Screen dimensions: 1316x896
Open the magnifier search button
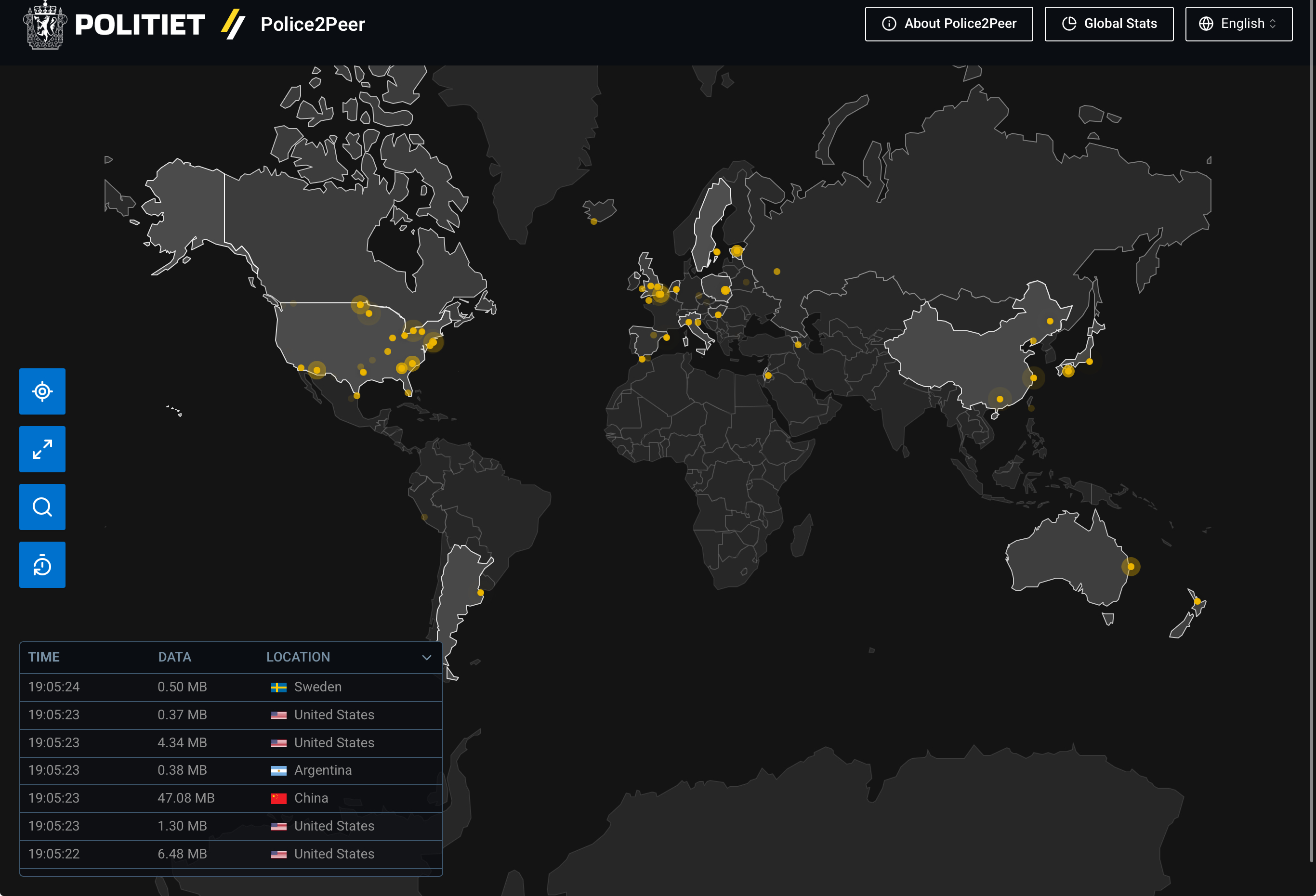click(42, 506)
